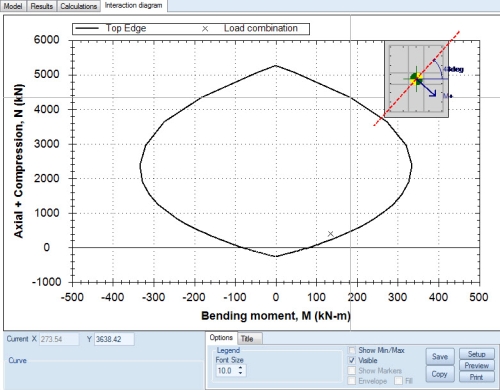Screen dimensions: 500x390
Task: Decrease legend font size with down arrow
Action: pyautogui.click(x=240, y=373)
